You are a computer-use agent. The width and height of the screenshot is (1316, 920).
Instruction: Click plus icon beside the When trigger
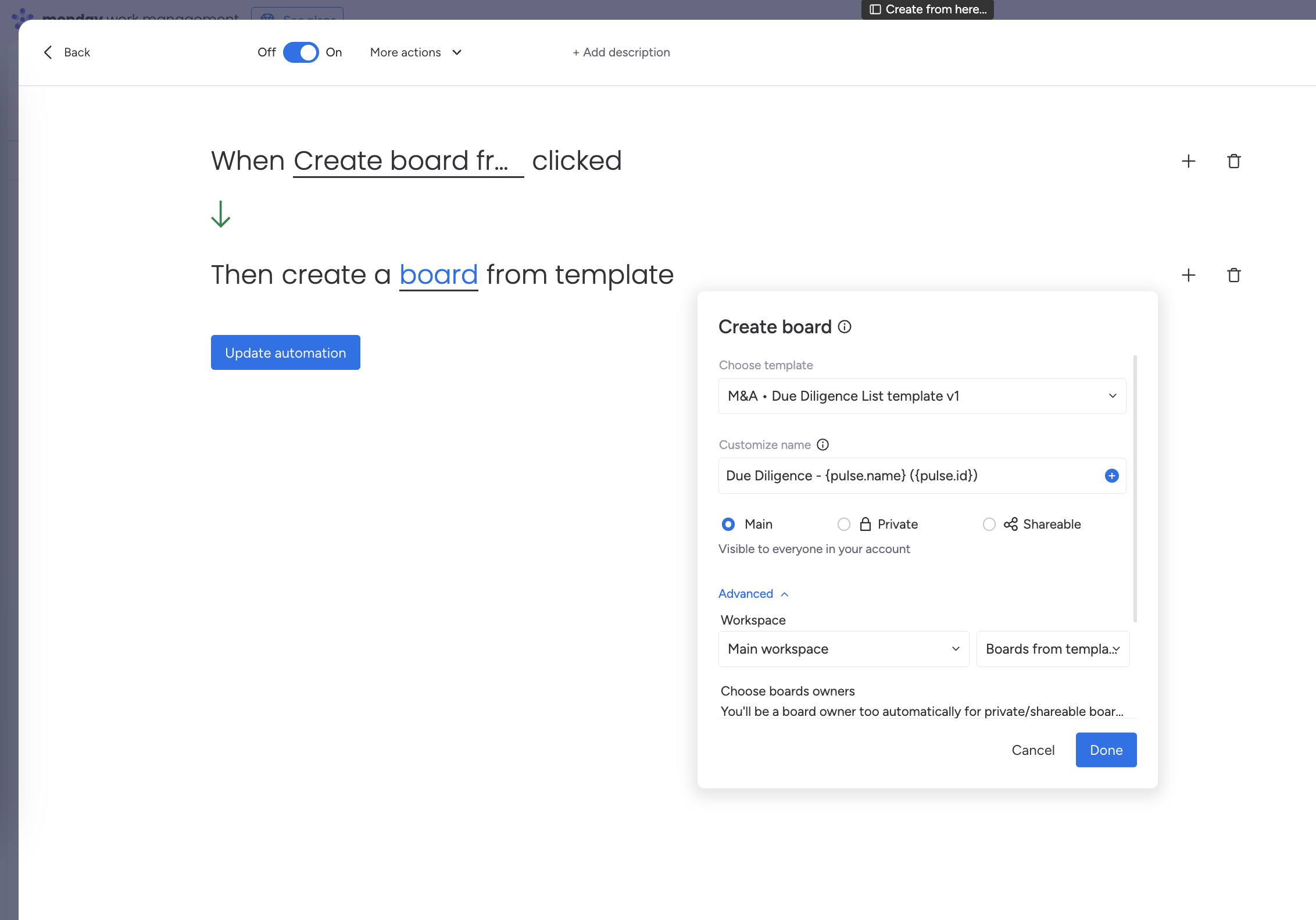[1189, 161]
